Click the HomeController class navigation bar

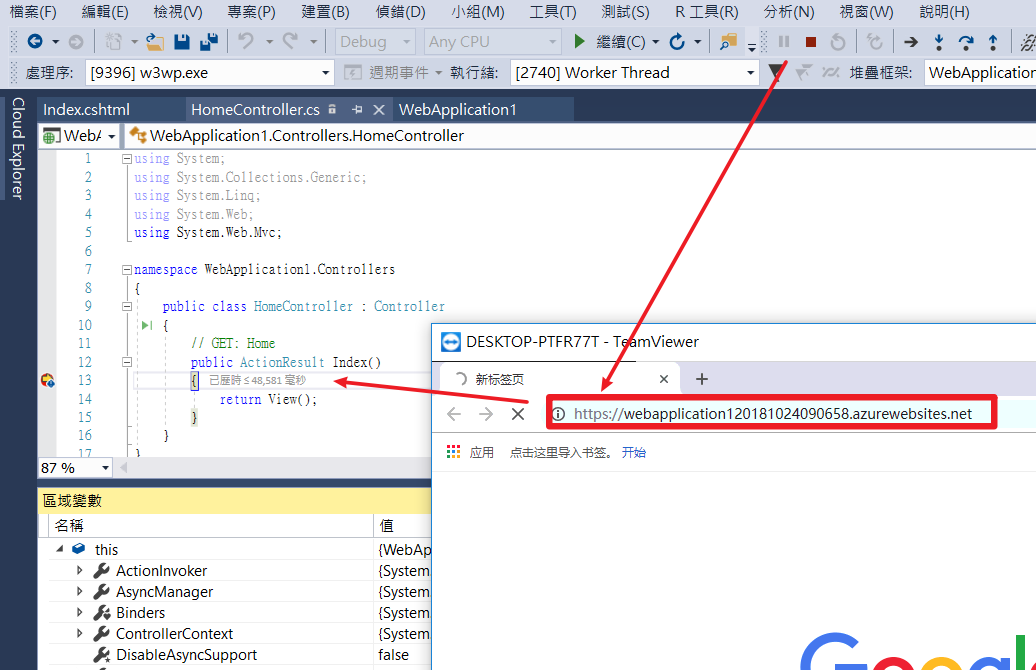tap(581, 136)
